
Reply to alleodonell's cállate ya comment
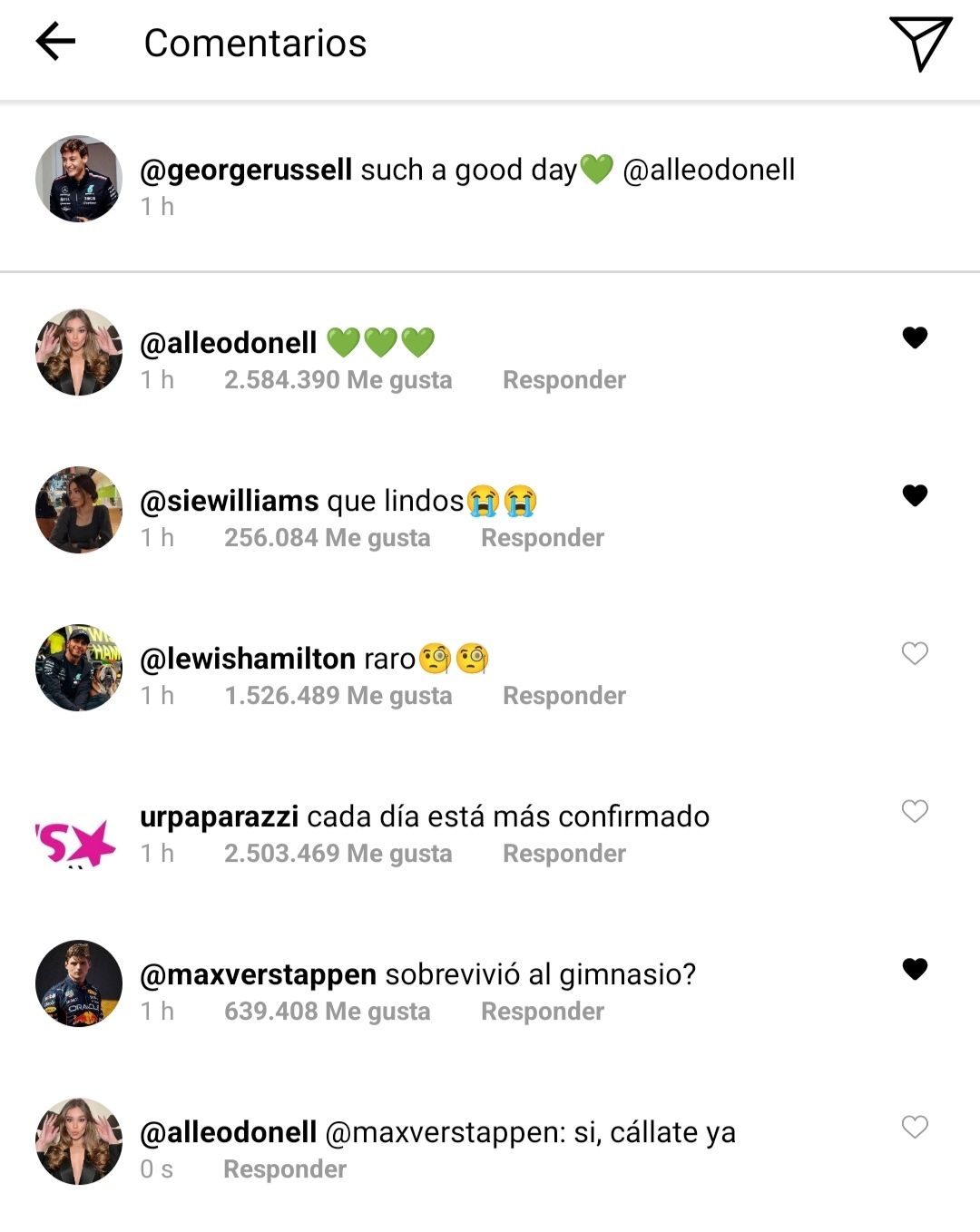[x=285, y=1169]
